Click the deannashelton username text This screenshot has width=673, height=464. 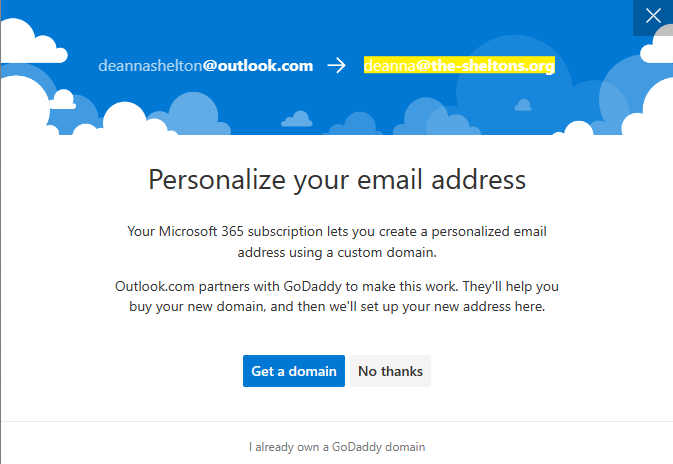coord(150,66)
